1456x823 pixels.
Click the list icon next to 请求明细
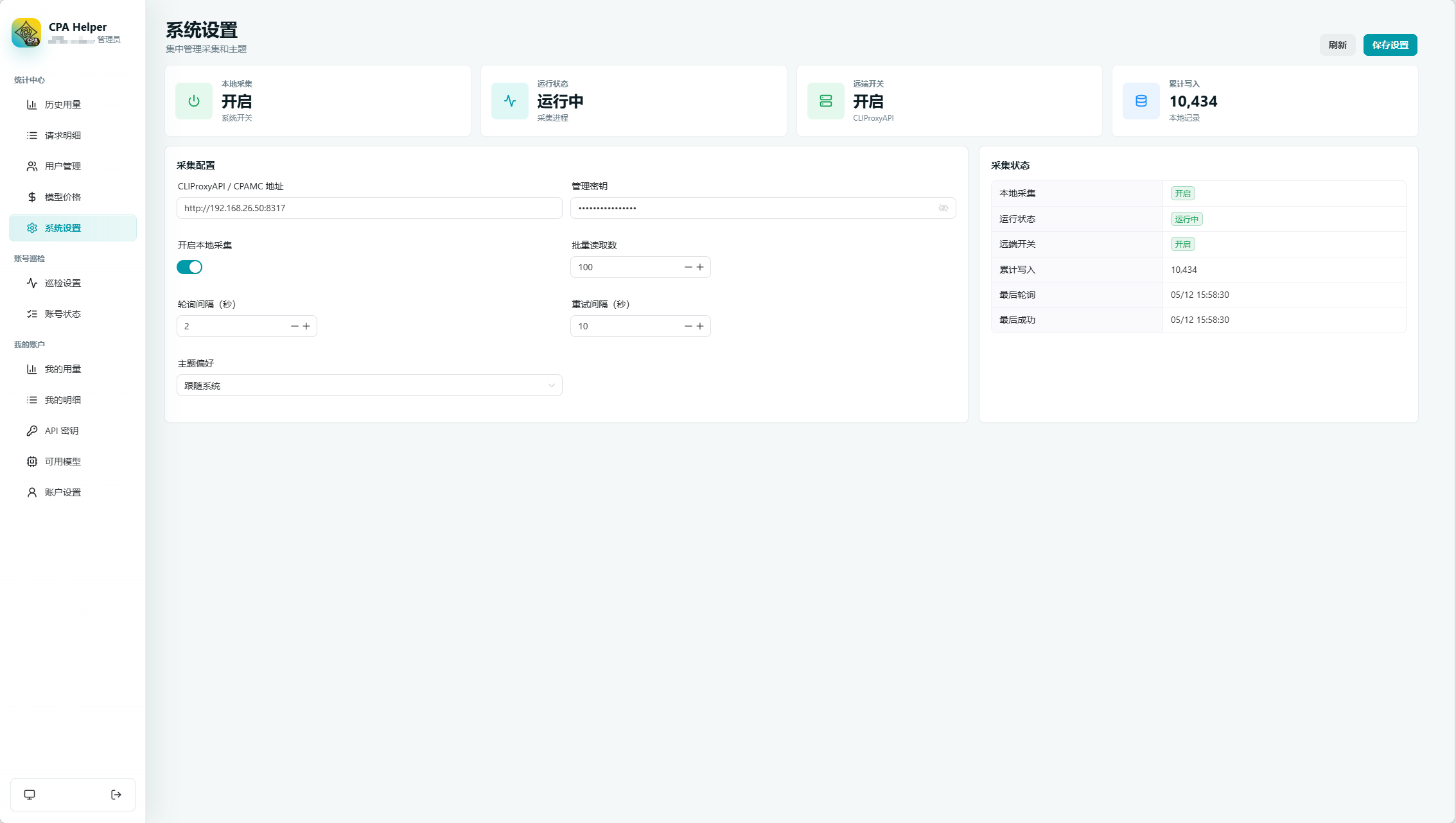click(x=31, y=135)
